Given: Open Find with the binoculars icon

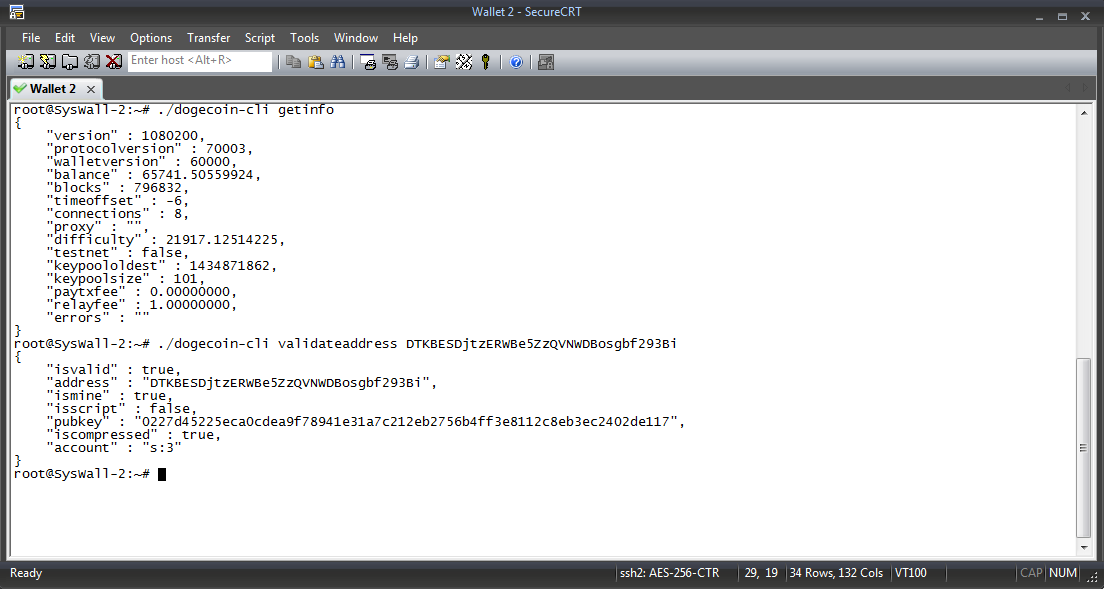Looking at the screenshot, I should tap(338, 62).
